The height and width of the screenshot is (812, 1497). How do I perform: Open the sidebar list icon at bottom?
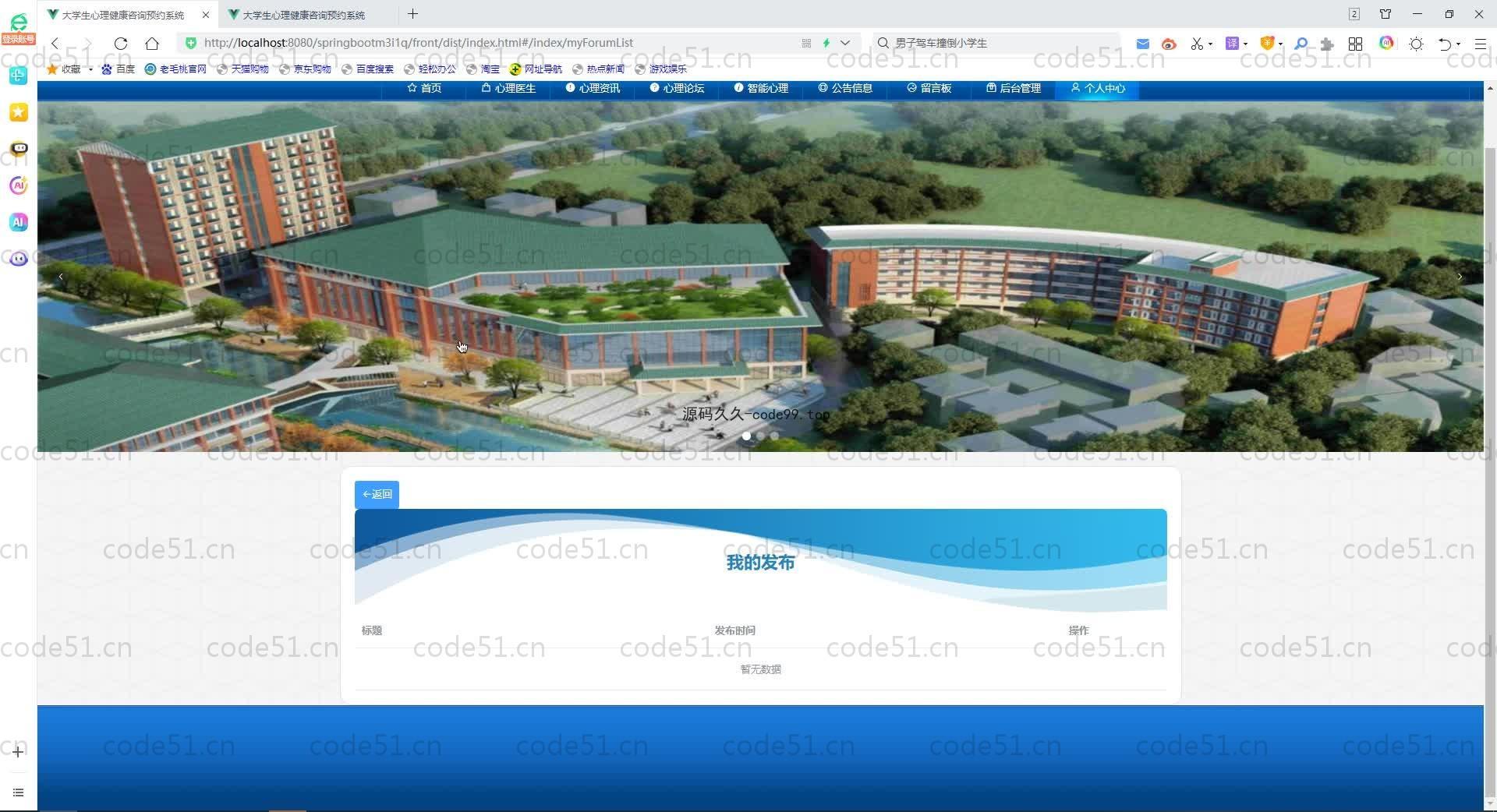click(18, 793)
